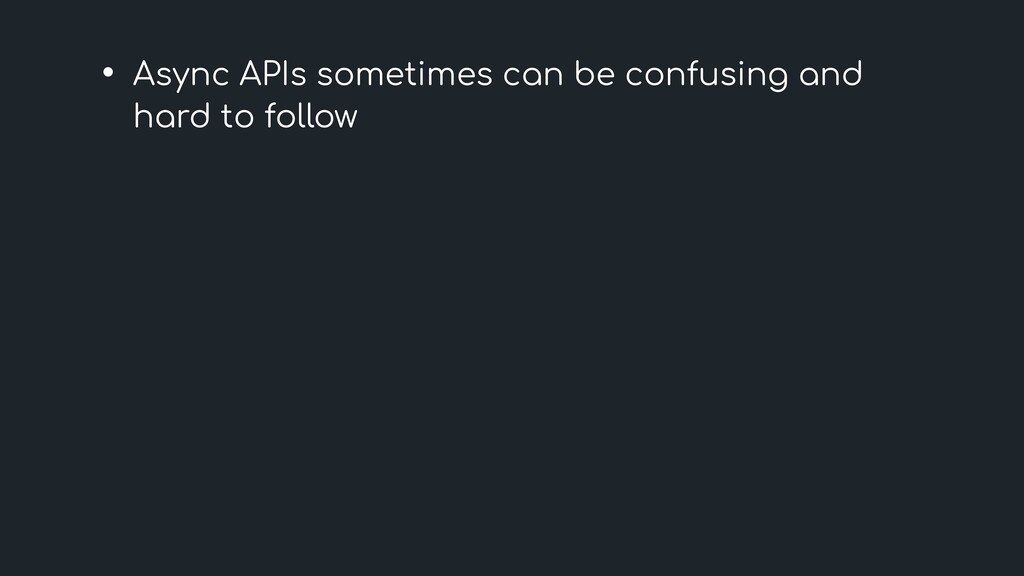Select the word "APIs"
1024x576 pixels.
tap(272, 73)
